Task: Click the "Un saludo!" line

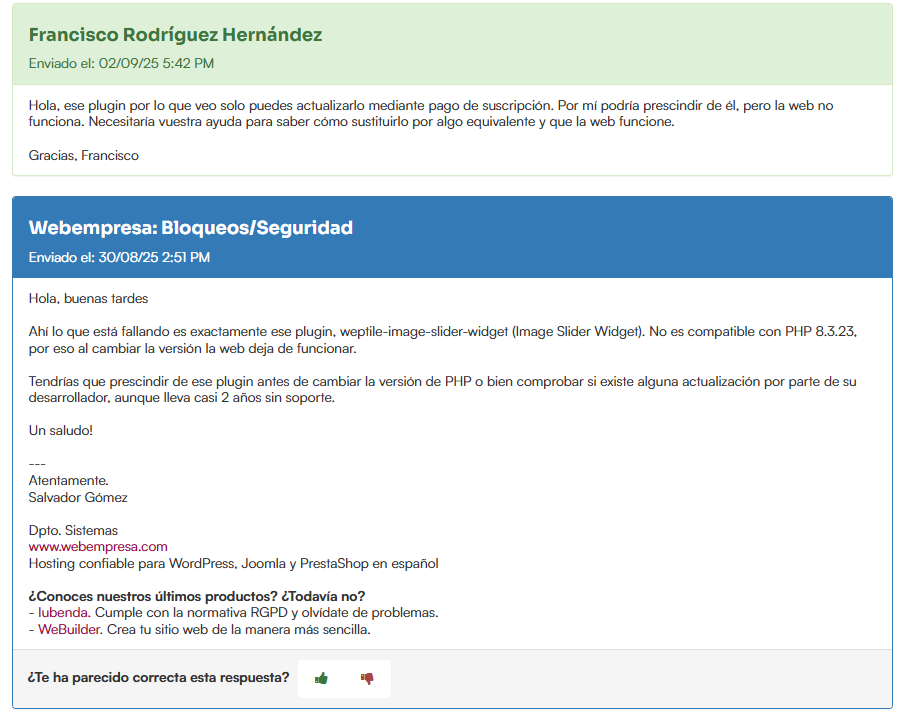Action: (x=60, y=430)
